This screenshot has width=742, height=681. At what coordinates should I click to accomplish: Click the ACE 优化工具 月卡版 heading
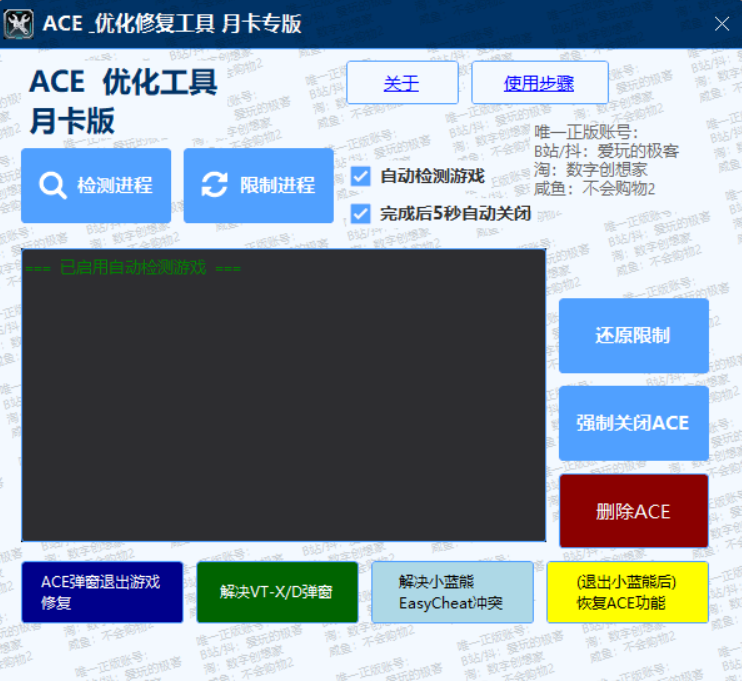click(x=123, y=101)
